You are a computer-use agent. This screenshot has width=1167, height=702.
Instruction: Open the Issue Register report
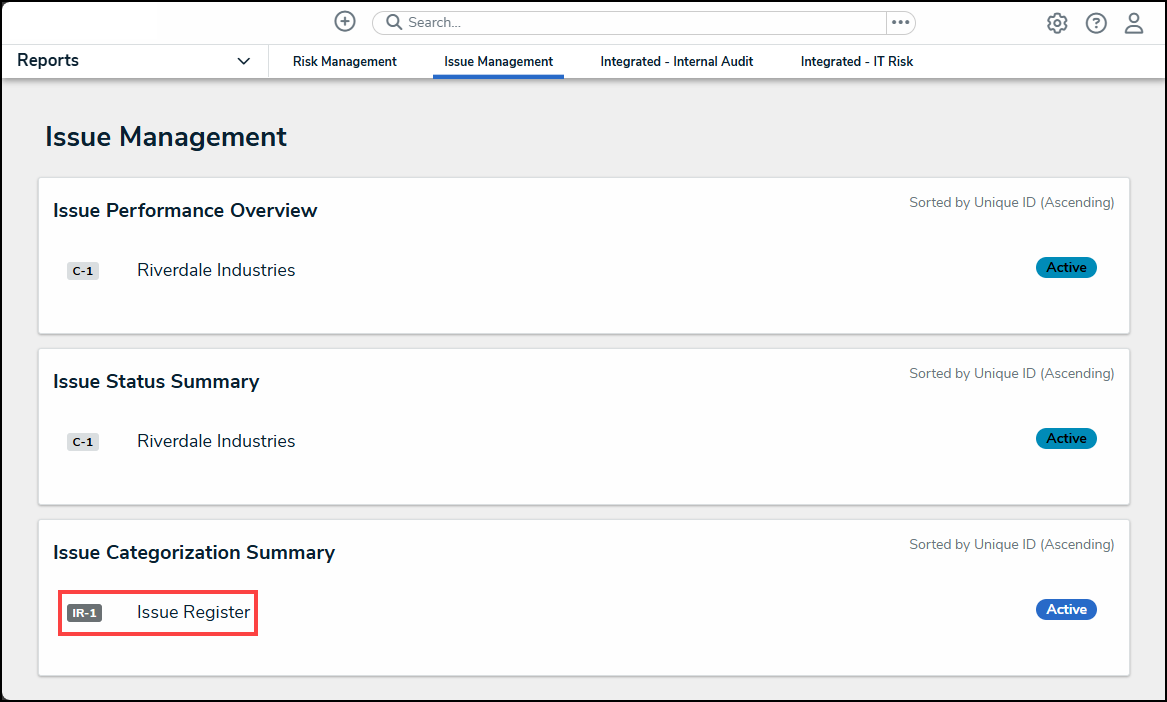tap(194, 612)
